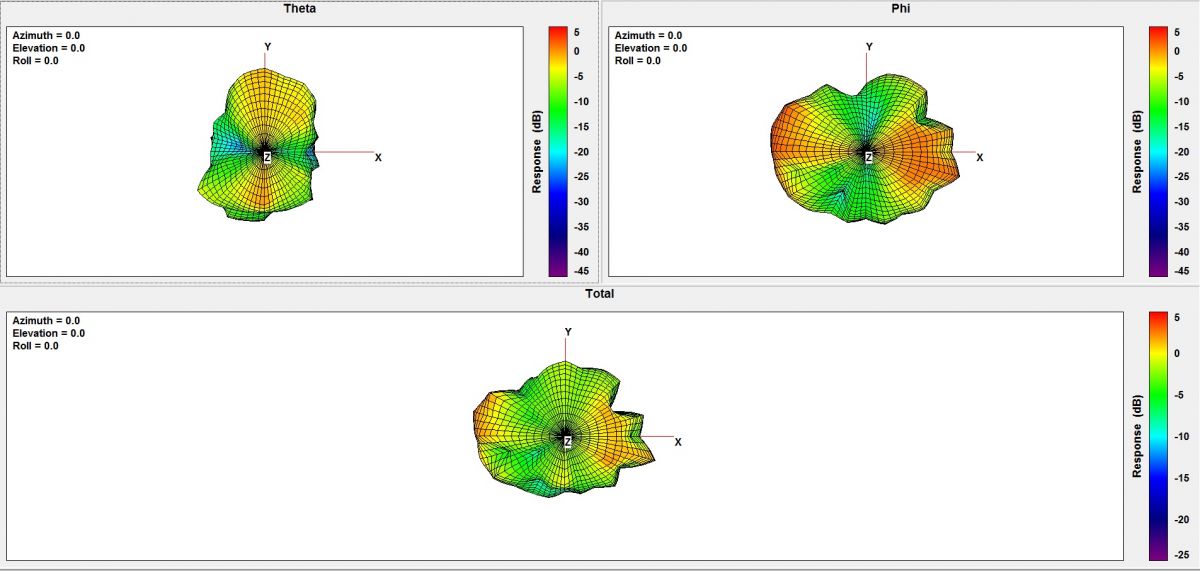The width and height of the screenshot is (1200, 571).
Task: Click the Y axis label in Phi plot
Action: (x=869, y=47)
